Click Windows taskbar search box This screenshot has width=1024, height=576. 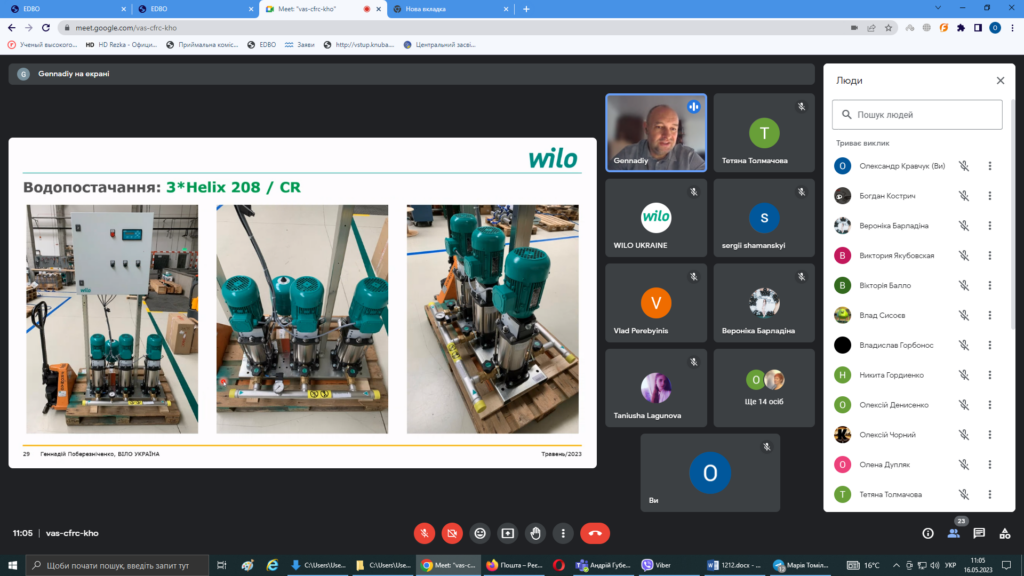click(118, 565)
